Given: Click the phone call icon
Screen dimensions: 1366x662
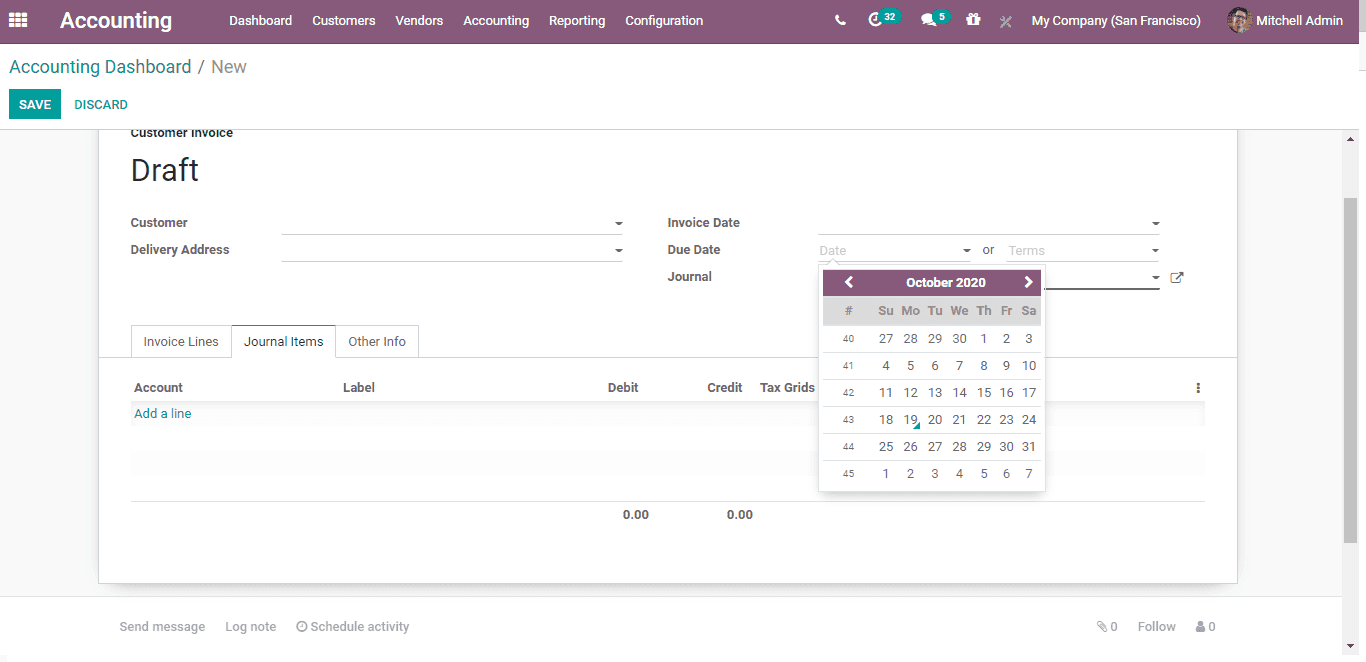Looking at the screenshot, I should pos(840,20).
